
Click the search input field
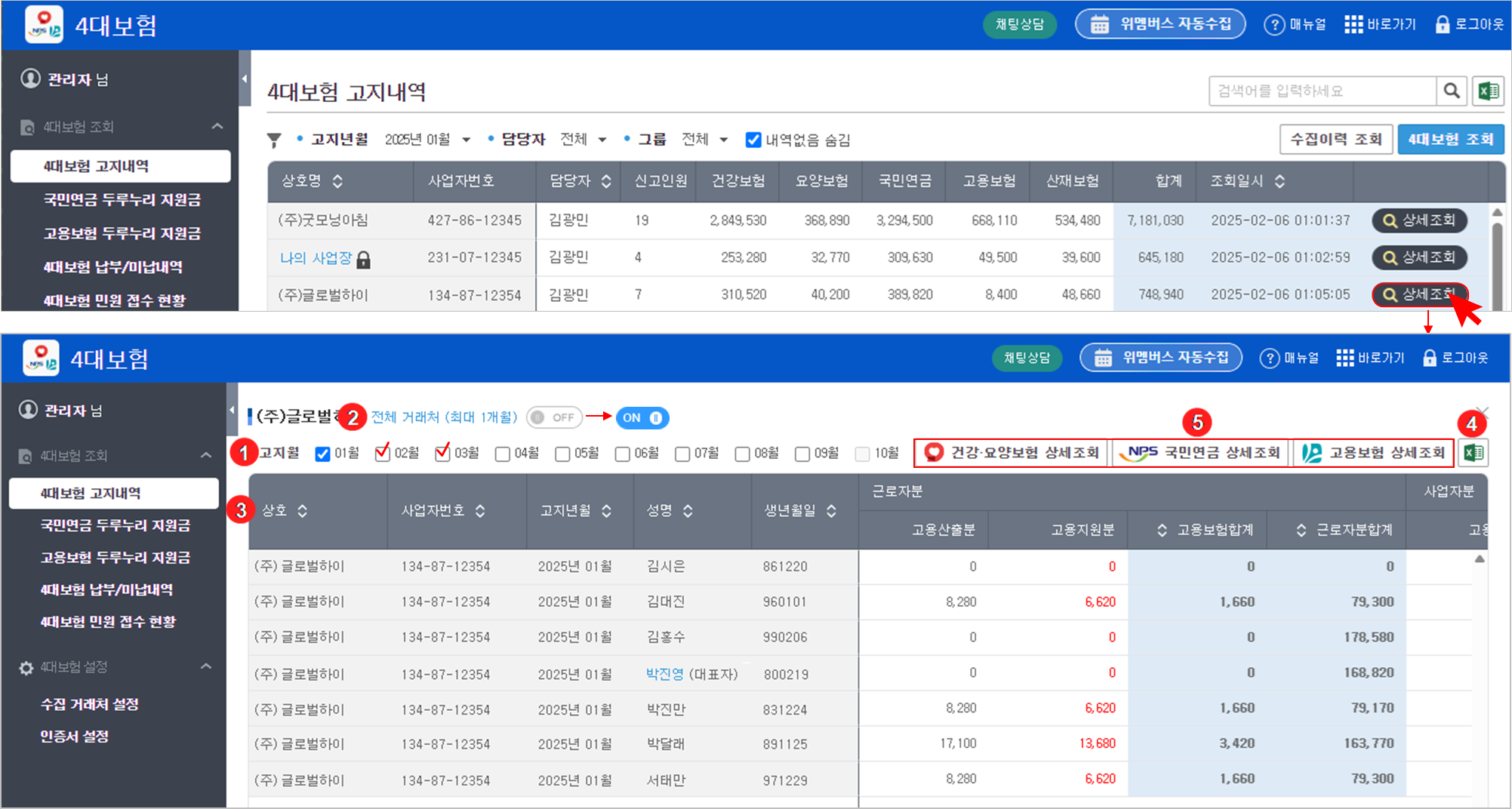pyautogui.click(x=1321, y=91)
